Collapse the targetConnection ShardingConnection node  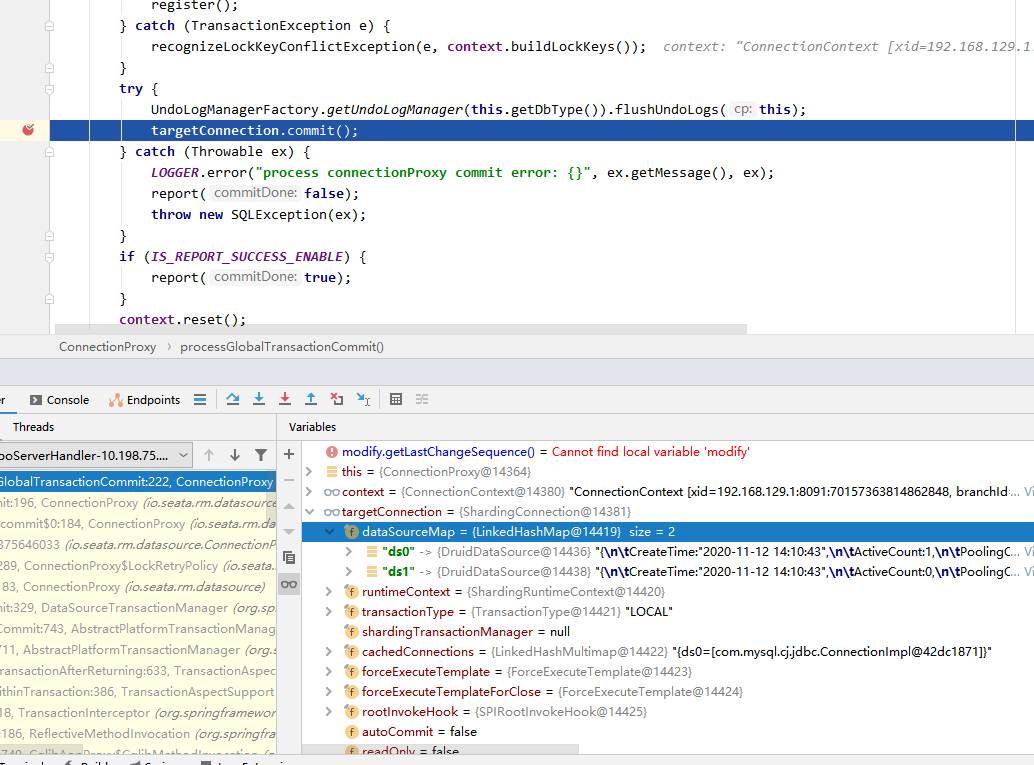click(x=309, y=512)
